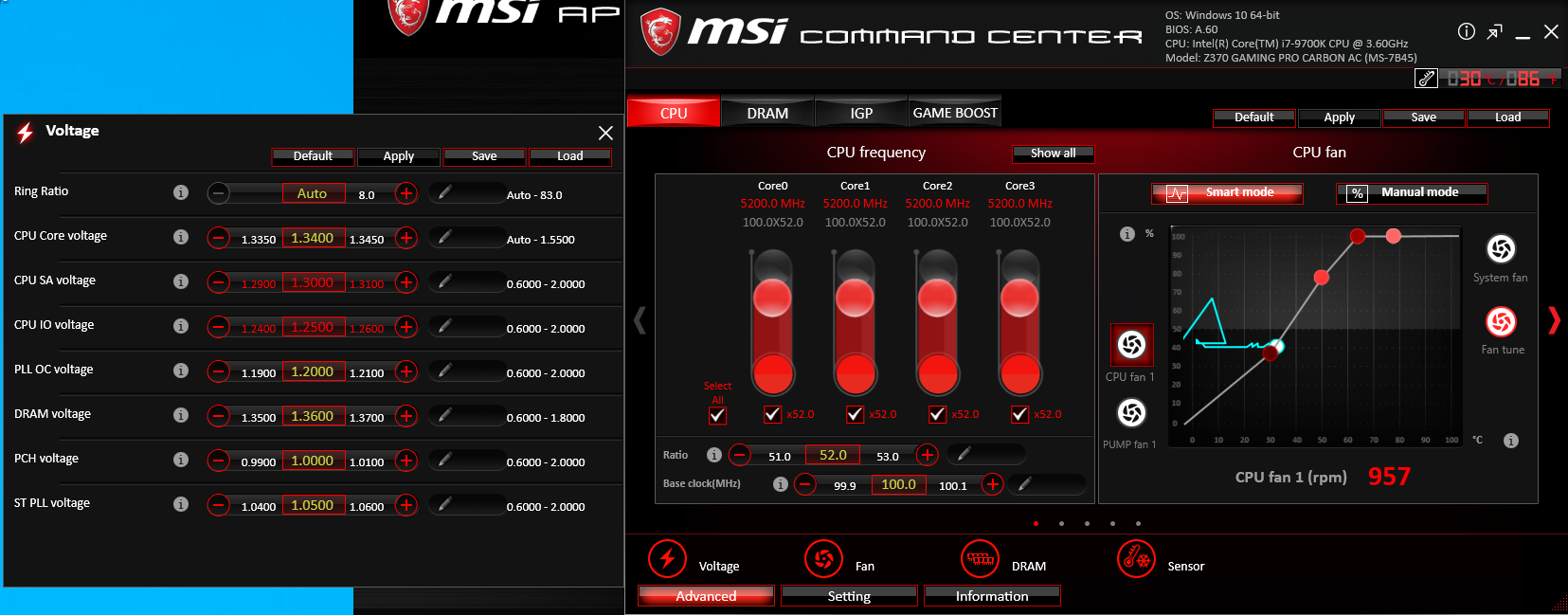This screenshot has width=1568, height=615.
Task: Edit ST PLL voltage with pencil icon
Action: tap(444, 504)
